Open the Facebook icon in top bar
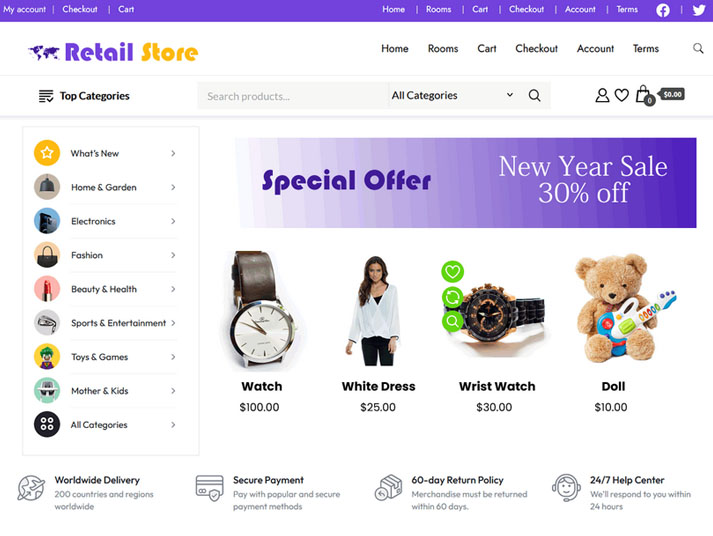The height and width of the screenshot is (536, 713). click(663, 10)
